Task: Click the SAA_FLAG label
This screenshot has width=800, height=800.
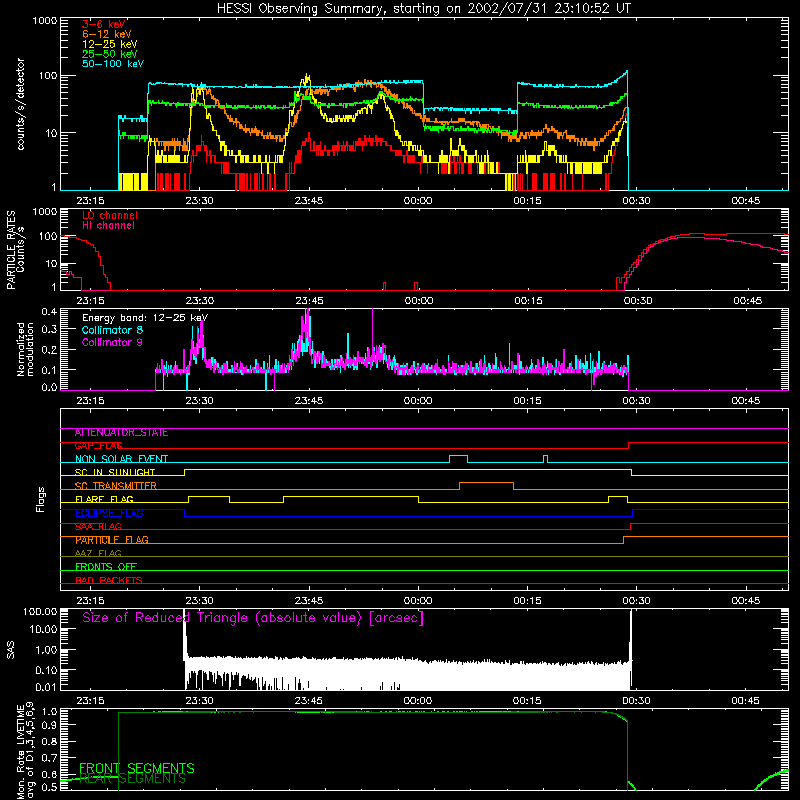Action: click(98, 527)
